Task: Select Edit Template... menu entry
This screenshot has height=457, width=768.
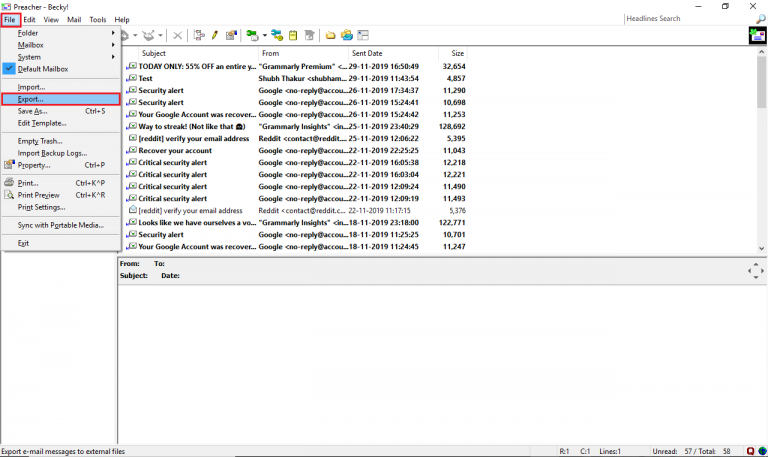Action: 61,123
